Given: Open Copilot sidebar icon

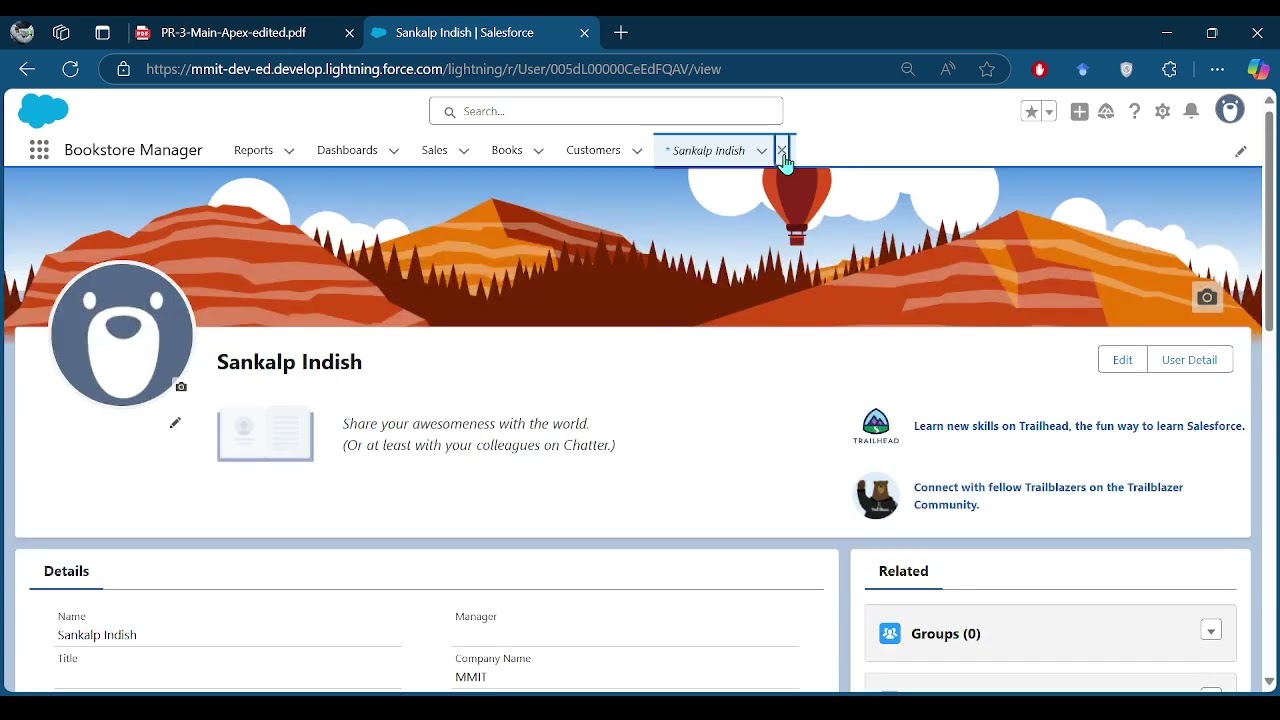Looking at the screenshot, I should 1258,69.
